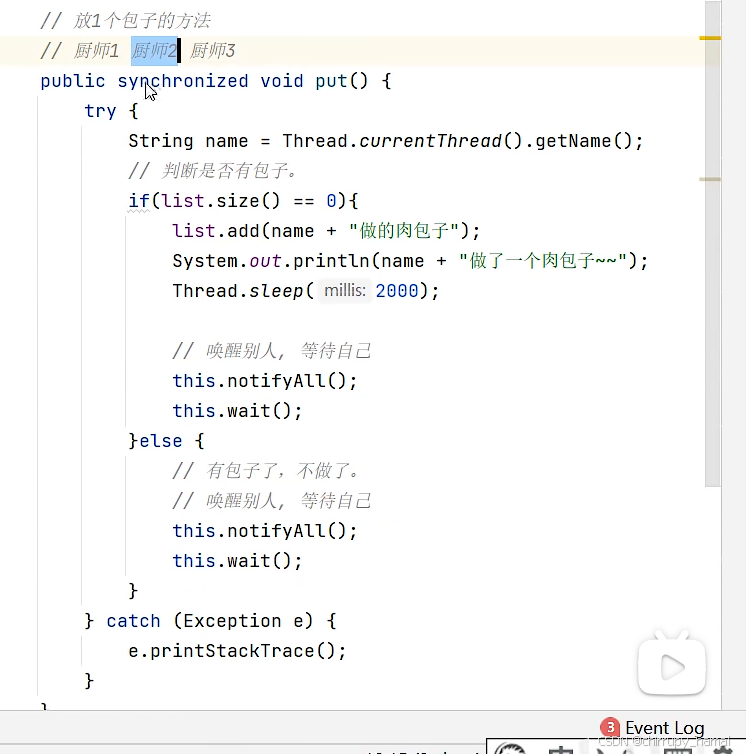Click the 放1个包子的方法 comment line
The image size is (746, 754).
pyautogui.click(x=126, y=21)
